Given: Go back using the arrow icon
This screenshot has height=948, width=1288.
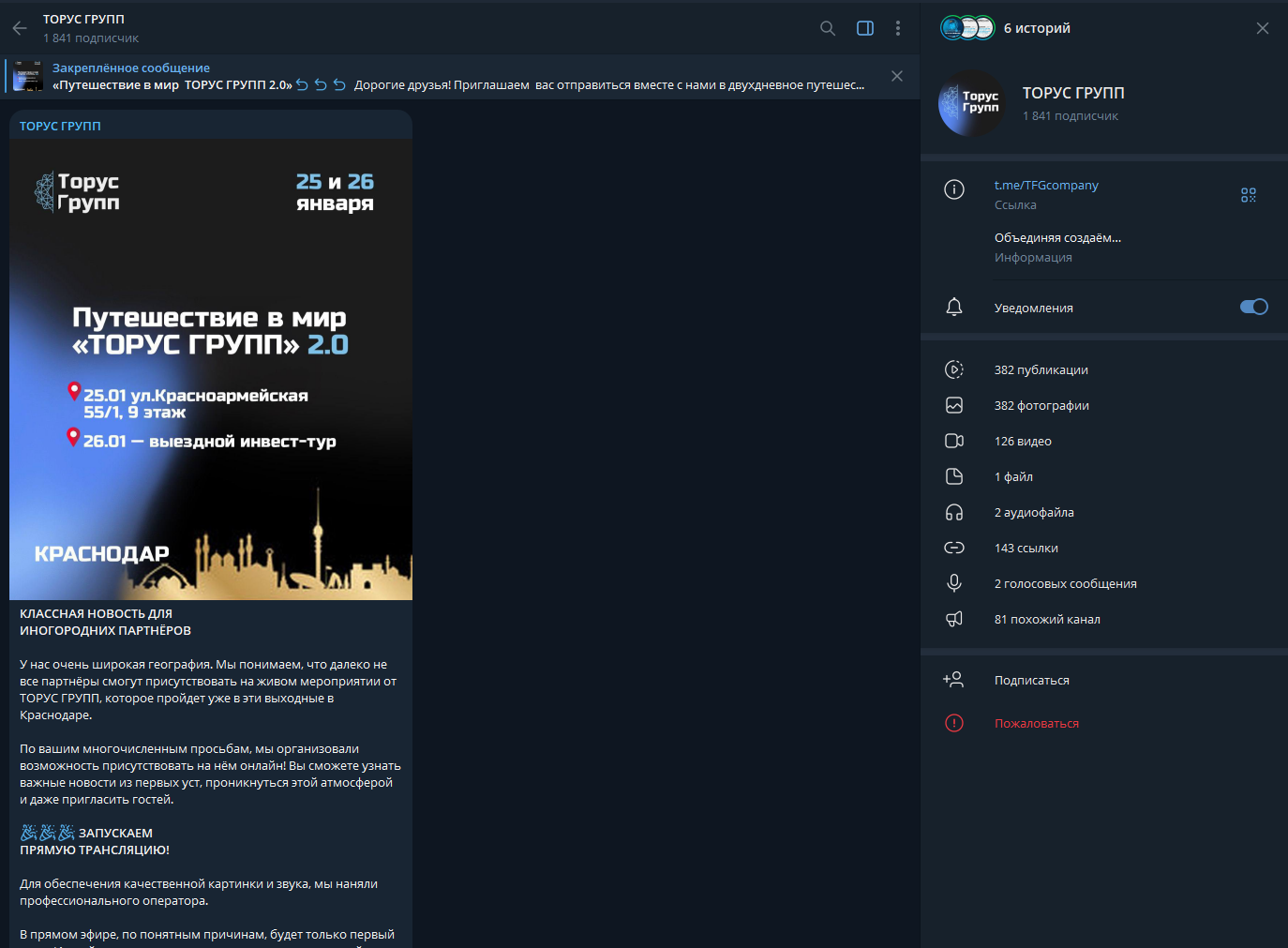Looking at the screenshot, I should tap(20, 28).
